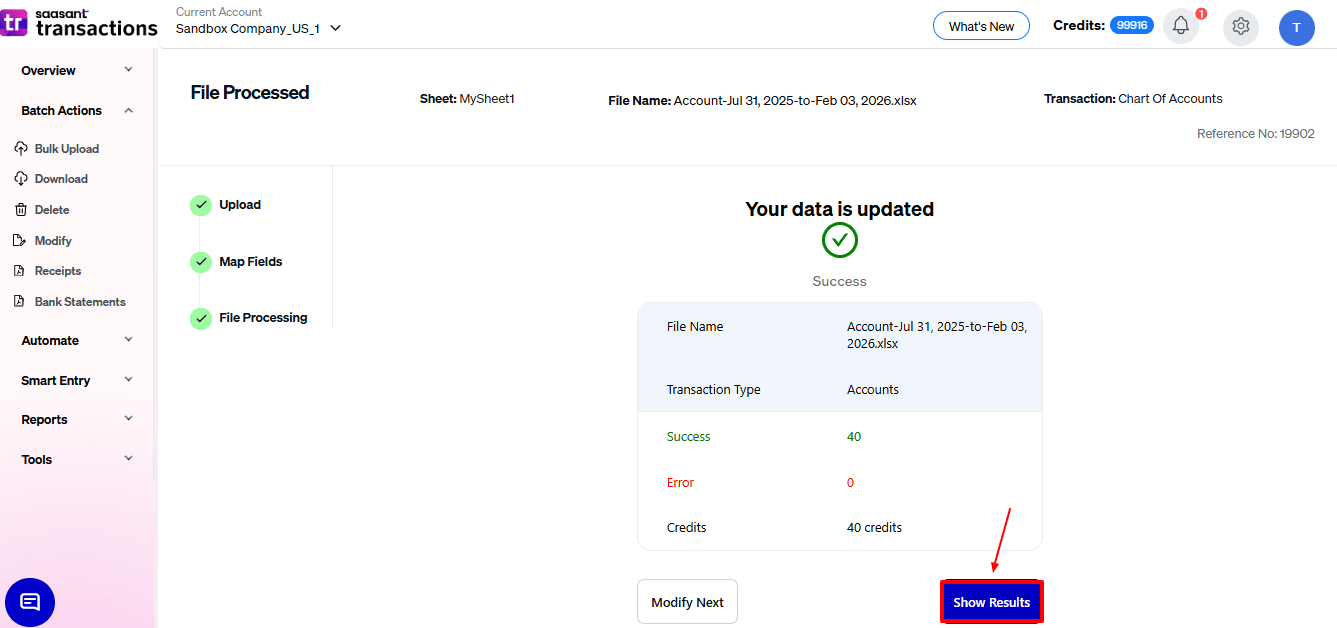The height and width of the screenshot is (628, 1337).
Task: Expand the Tools section
Action: [37, 459]
